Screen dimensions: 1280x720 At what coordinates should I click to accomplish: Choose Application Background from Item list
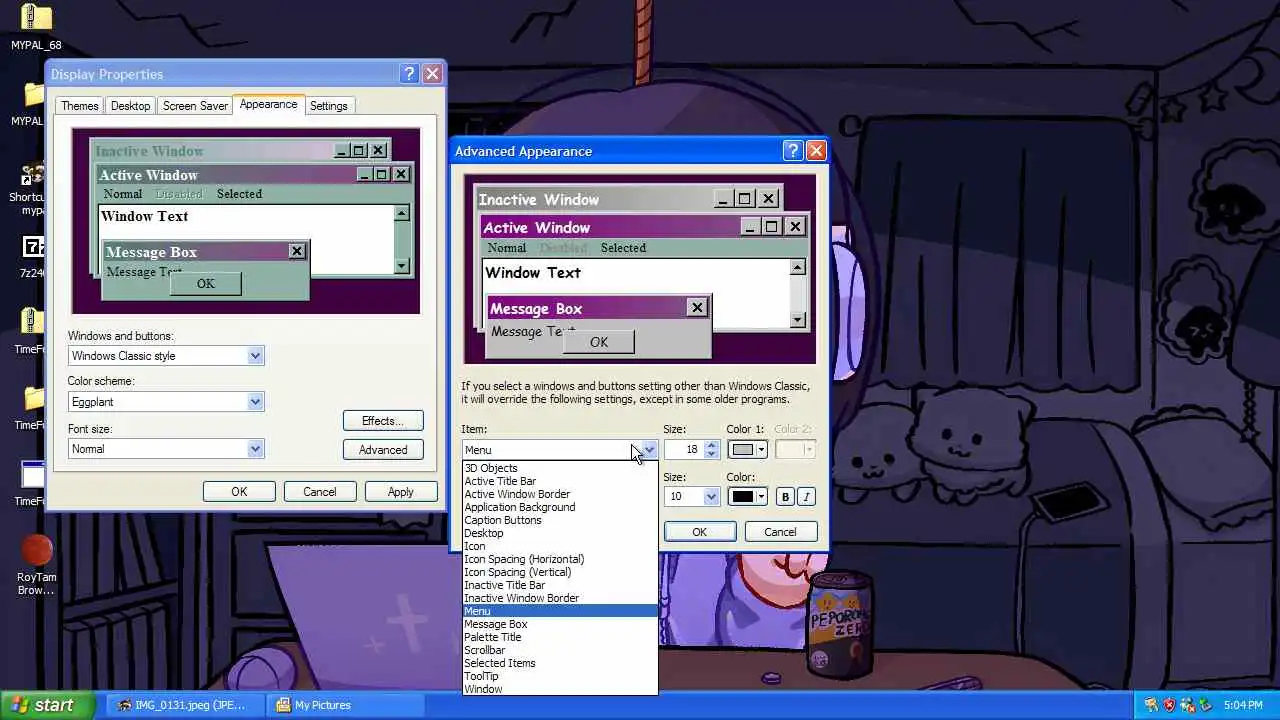[560, 507]
